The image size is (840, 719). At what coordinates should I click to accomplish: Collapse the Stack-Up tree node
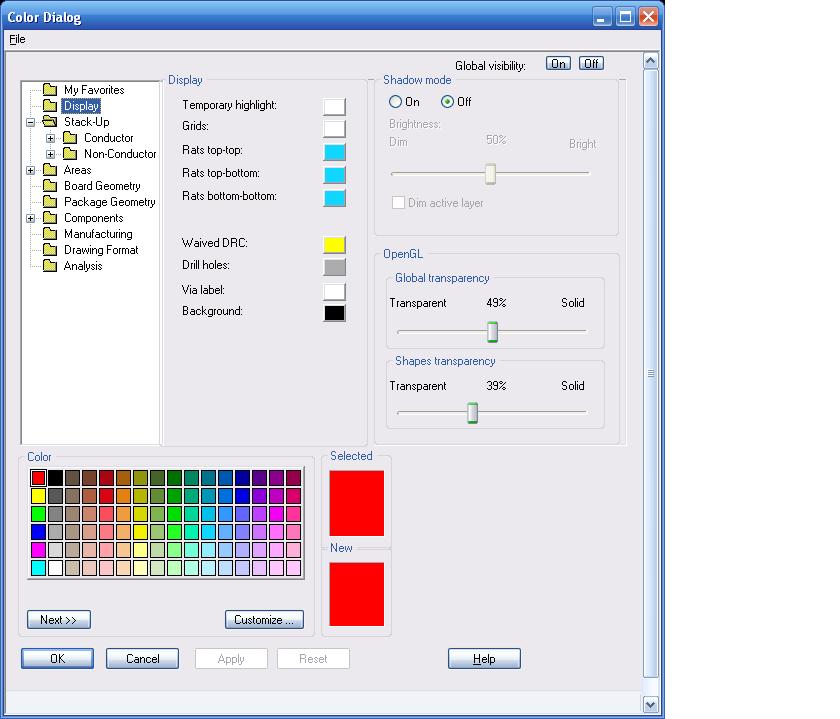click(31, 122)
